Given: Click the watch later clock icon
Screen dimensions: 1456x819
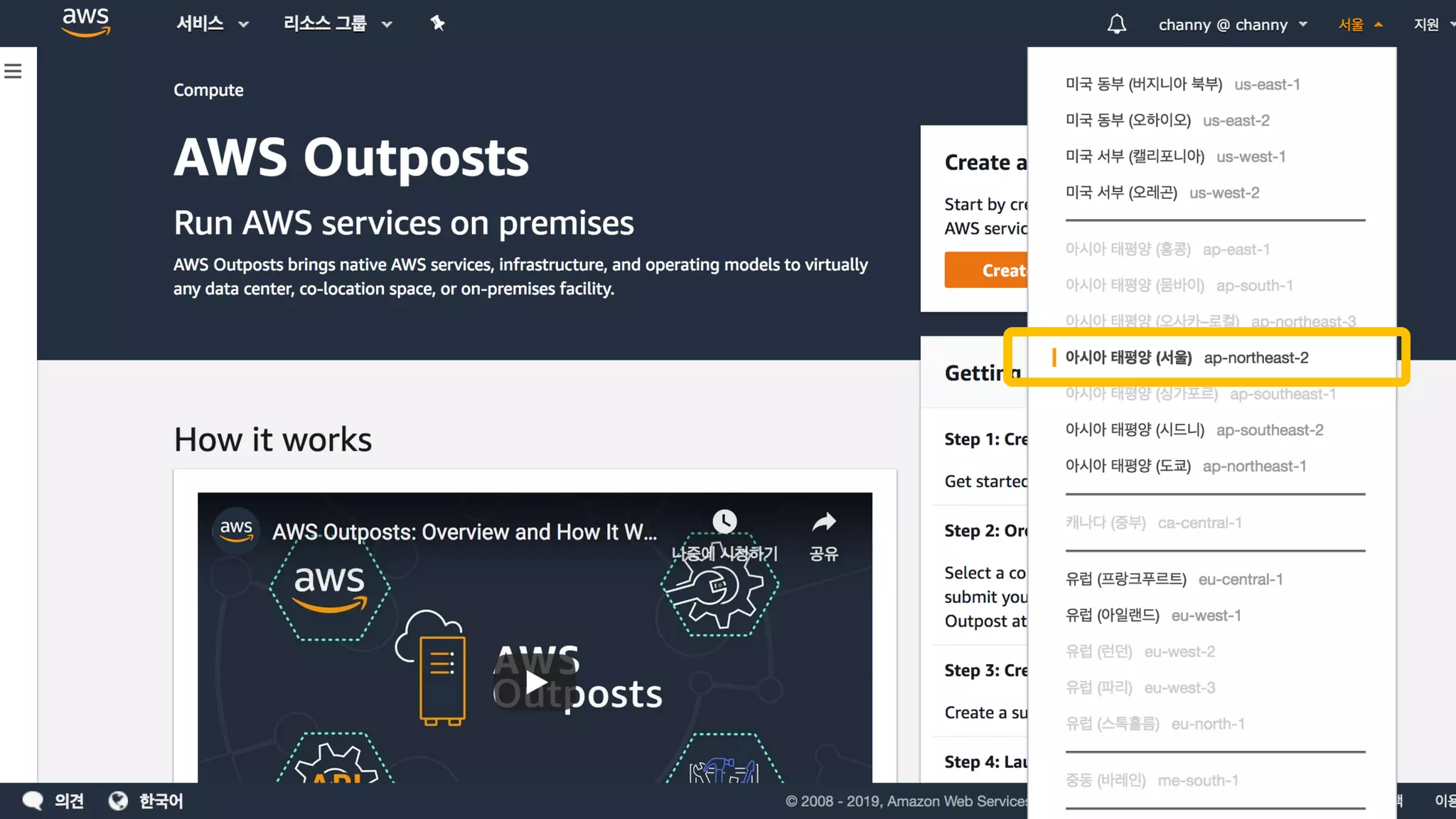Looking at the screenshot, I should point(724,523).
